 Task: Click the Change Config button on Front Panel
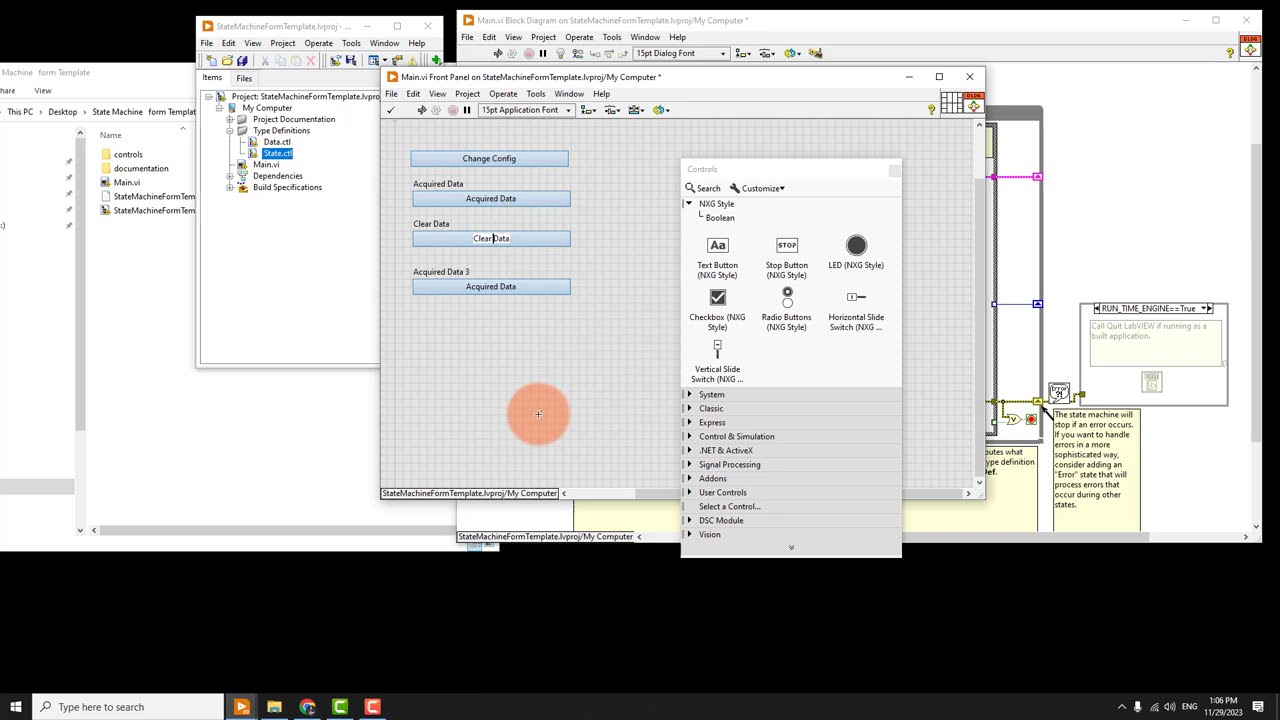click(489, 158)
